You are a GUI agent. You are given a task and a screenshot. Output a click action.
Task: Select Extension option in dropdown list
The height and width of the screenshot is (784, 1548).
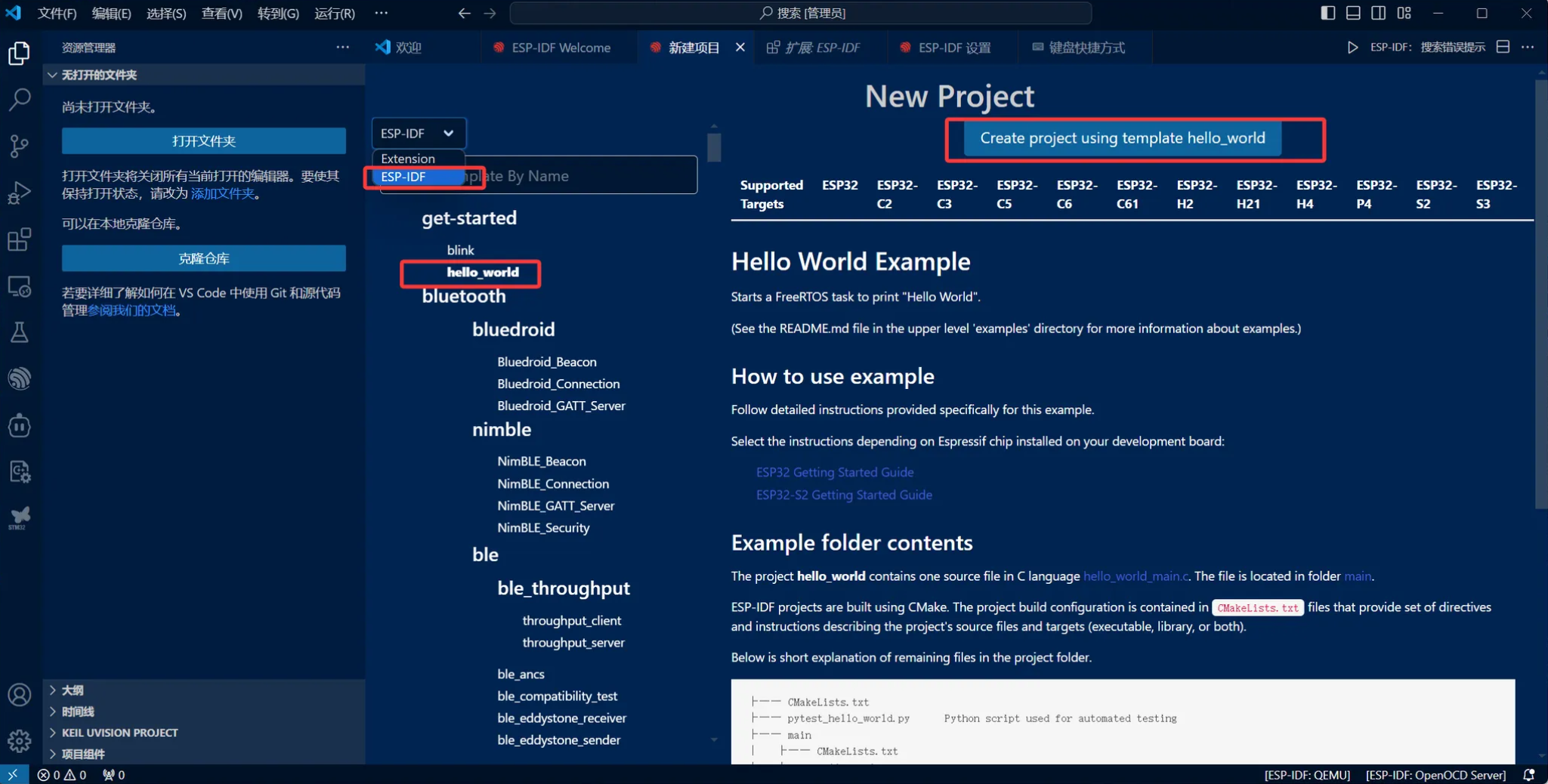pyautogui.click(x=418, y=159)
